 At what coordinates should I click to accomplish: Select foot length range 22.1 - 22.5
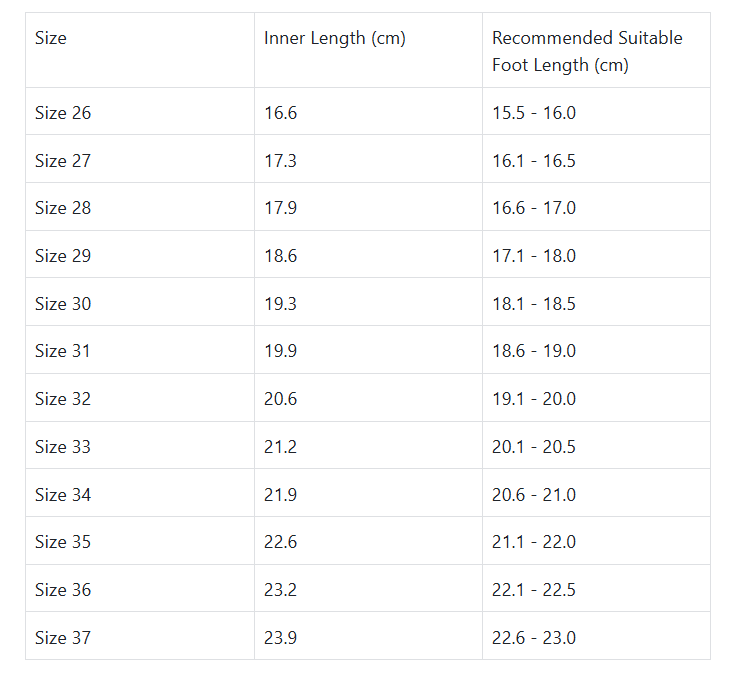click(534, 590)
